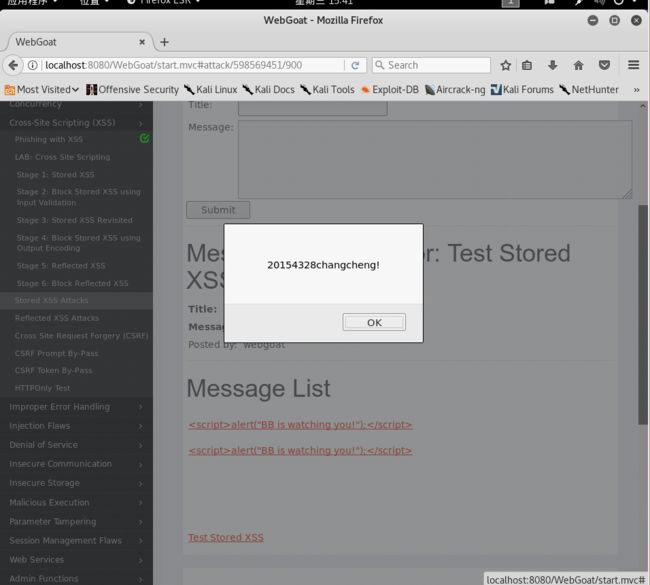Open Kali Forums bookmark

tap(522, 90)
